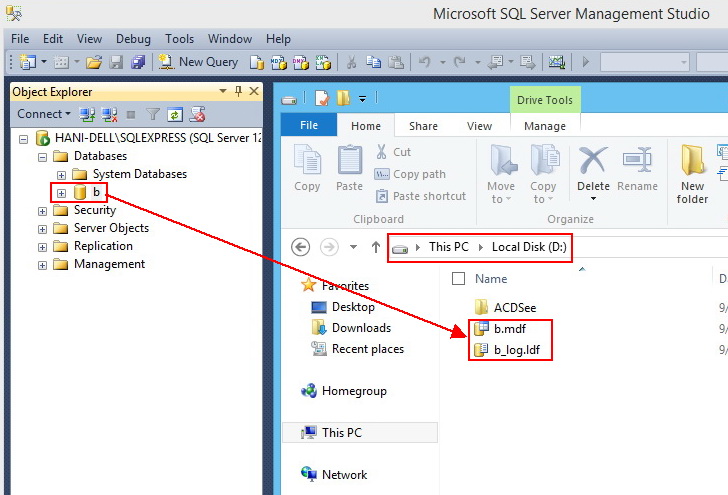Image resolution: width=728 pixels, height=495 pixels.
Task: Click the Open File folder toolbar icon
Action: tap(94, 62)
